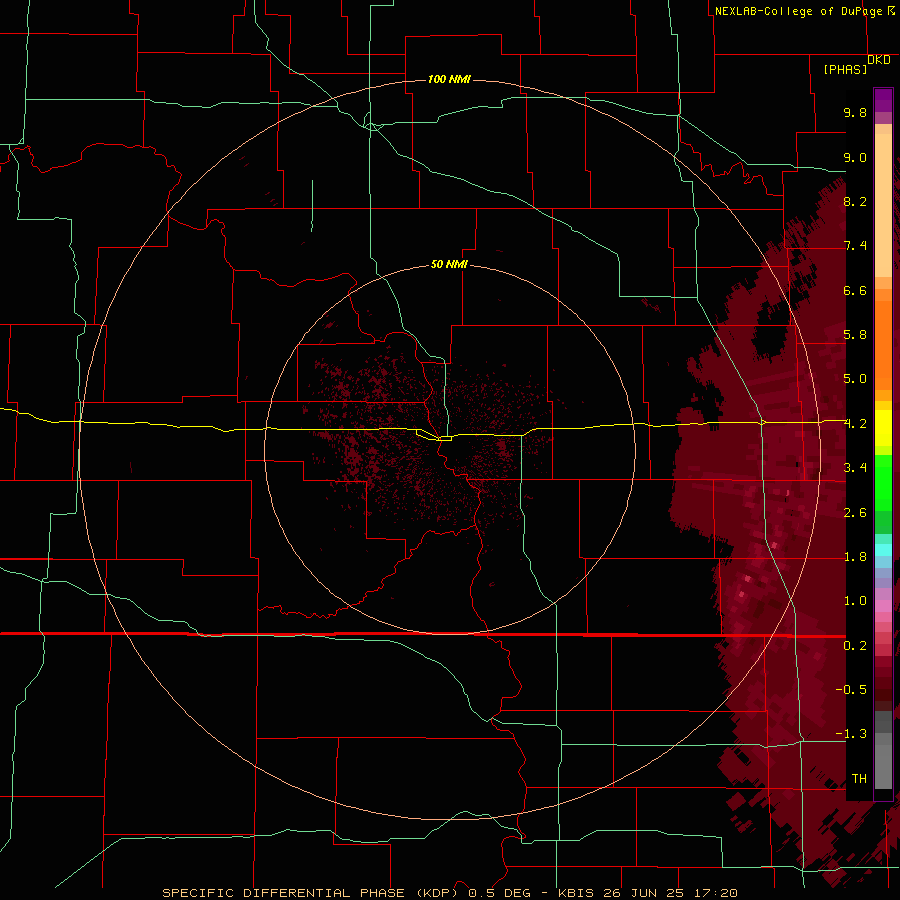This screenshot has width=900, height=900.
Task: Click the 1.0 value on color scale
Action: pos(855,601)
